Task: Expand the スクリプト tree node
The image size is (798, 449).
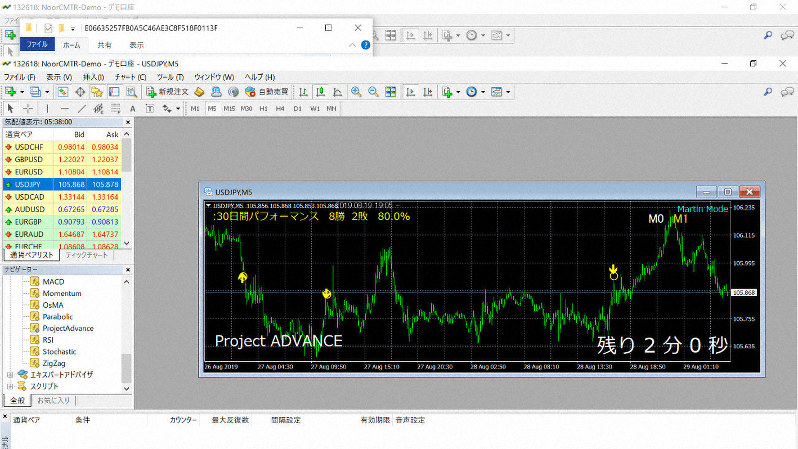Action: (x=10, y=385)
